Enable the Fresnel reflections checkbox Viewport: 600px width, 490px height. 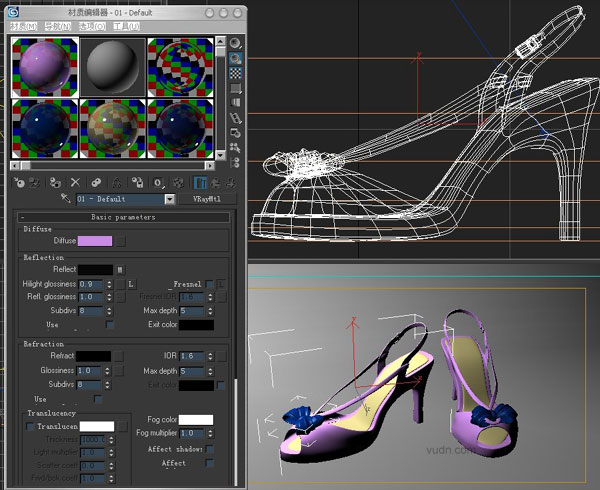209,284
